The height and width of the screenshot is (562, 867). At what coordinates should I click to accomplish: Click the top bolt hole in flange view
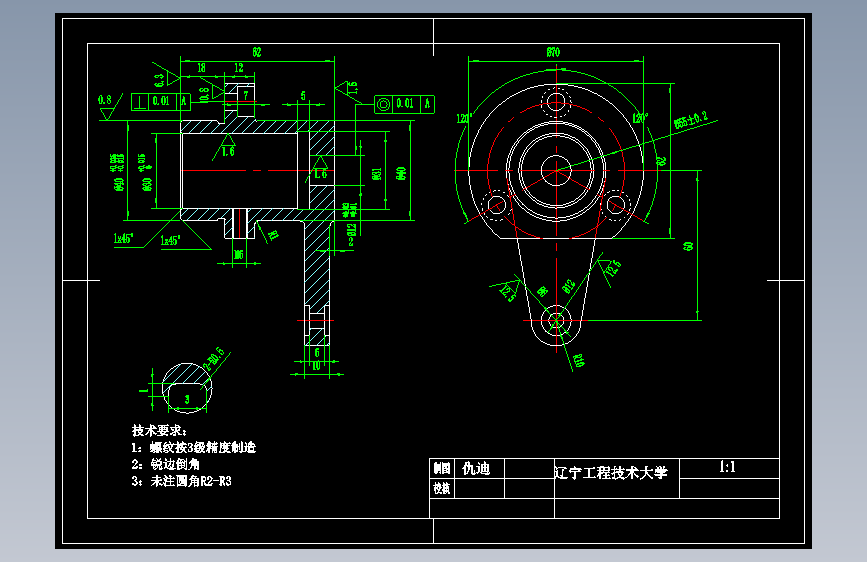click(556, 101)
